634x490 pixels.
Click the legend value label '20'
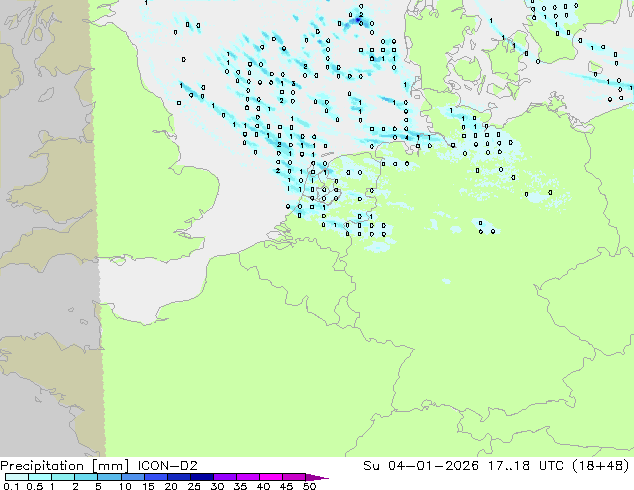pos(171,486)
